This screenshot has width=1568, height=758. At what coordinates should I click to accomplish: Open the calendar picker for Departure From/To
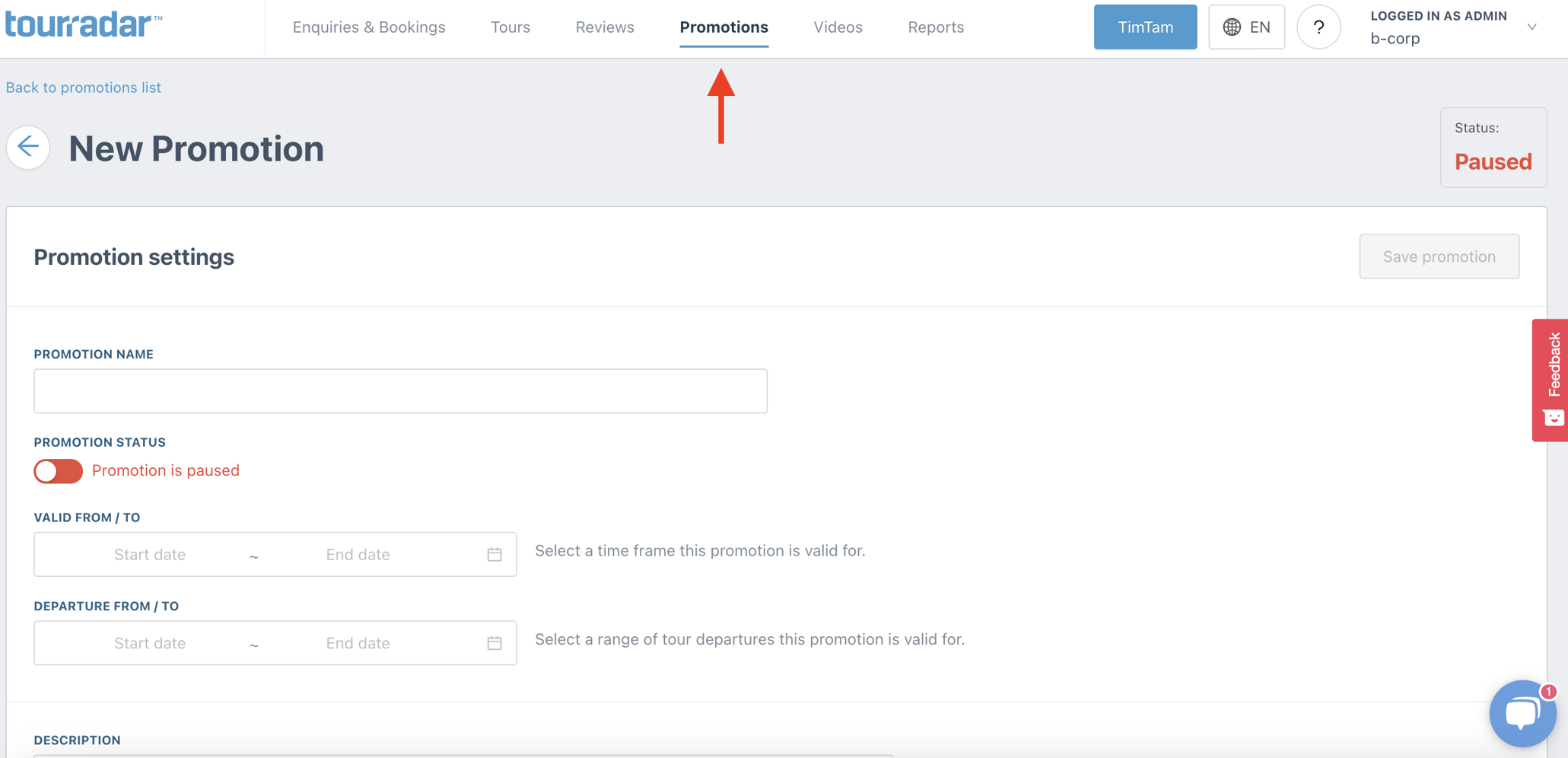click(x=494, y=642)
